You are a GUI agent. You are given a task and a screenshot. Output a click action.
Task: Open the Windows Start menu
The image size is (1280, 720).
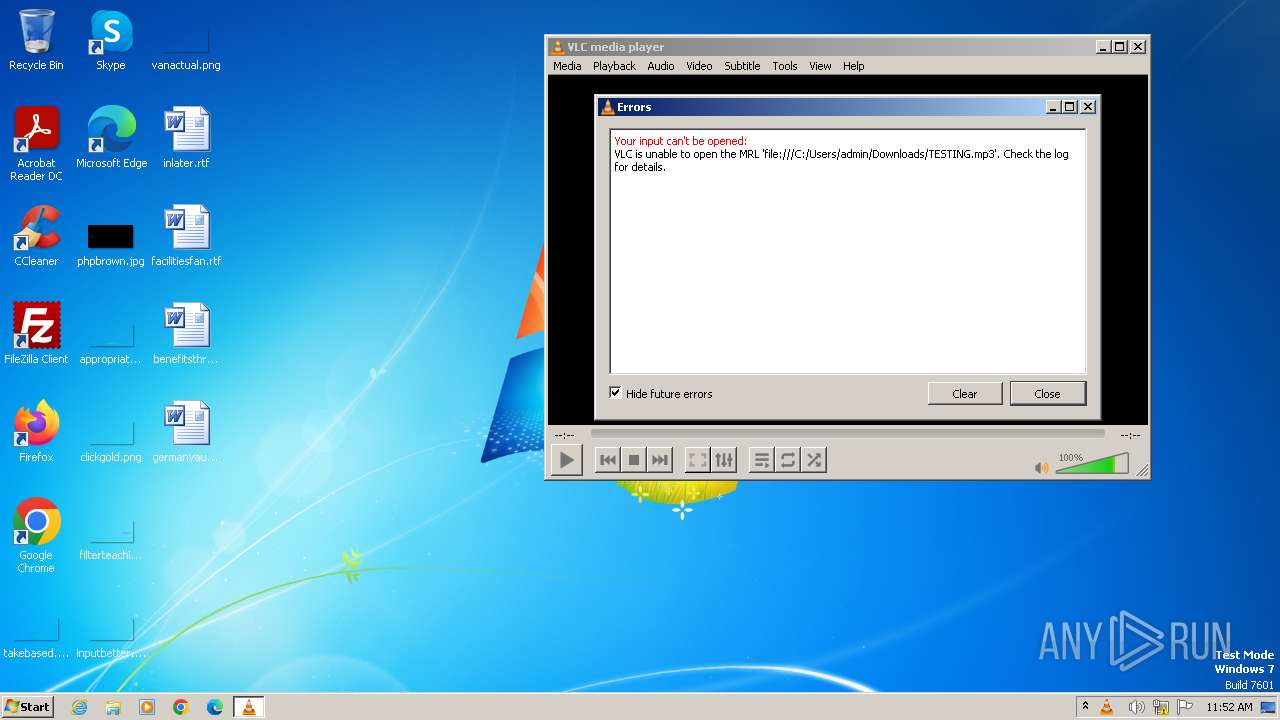point(27,706)
